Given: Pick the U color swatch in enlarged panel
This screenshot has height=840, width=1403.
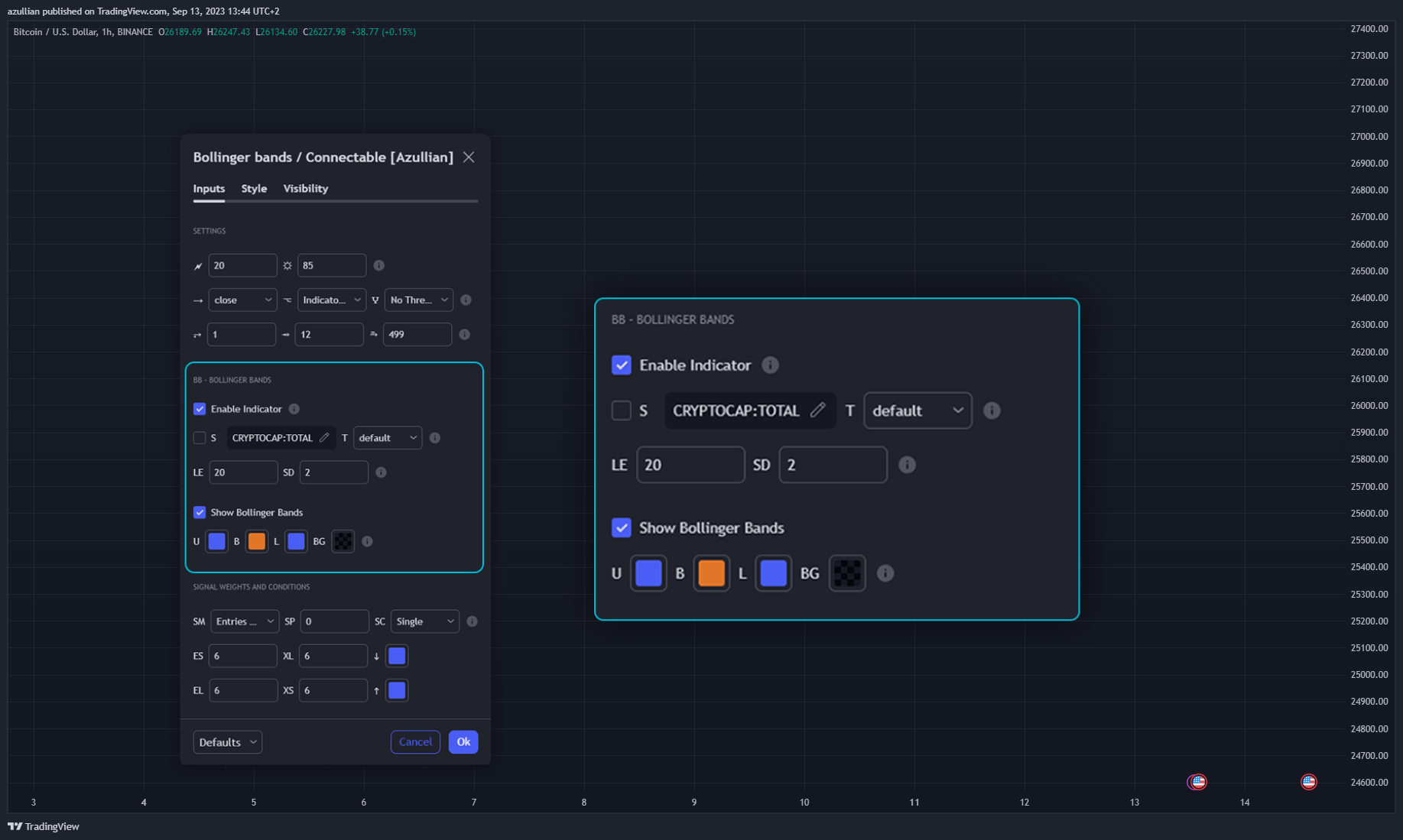Looking at the screenshot, I should tap(648, 573).
